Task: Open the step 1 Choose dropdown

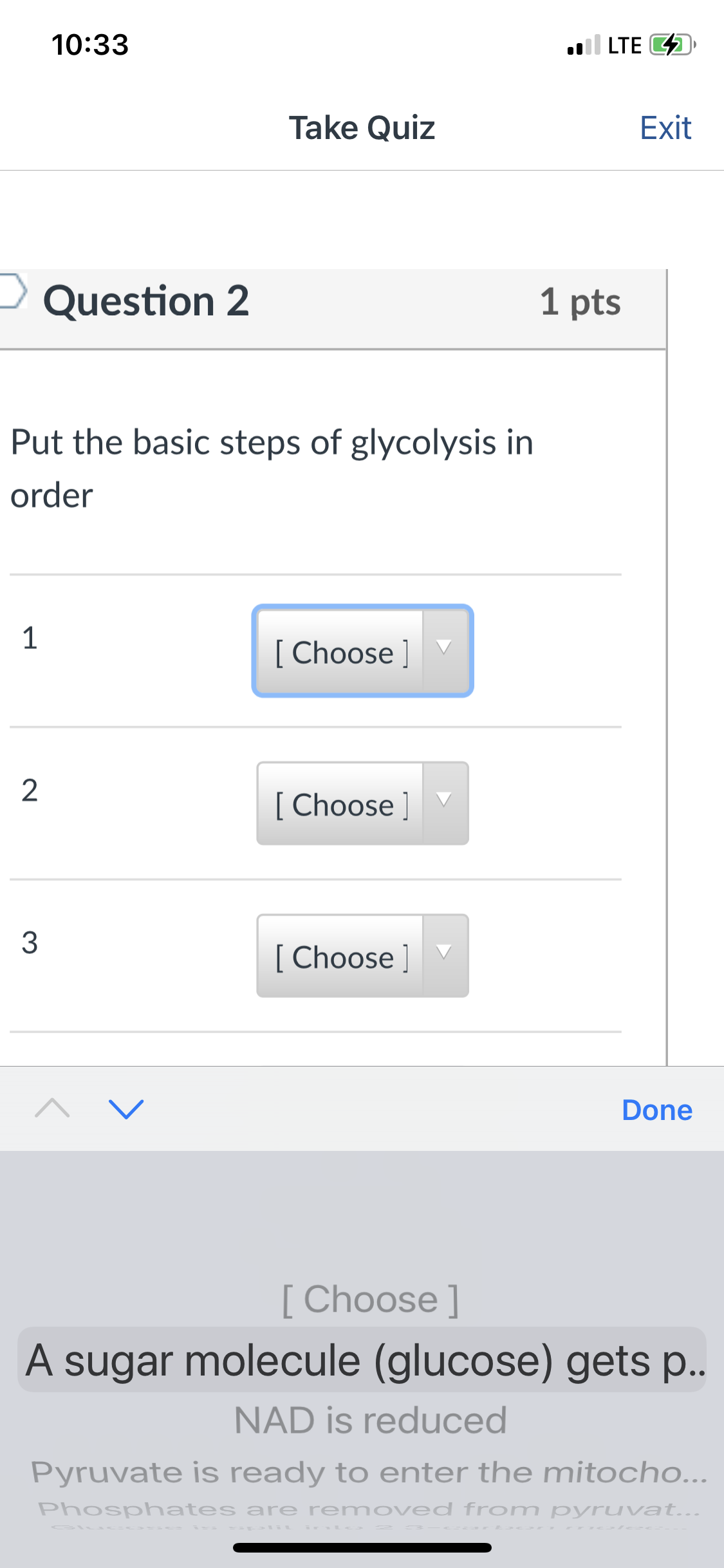Action: 362,651
